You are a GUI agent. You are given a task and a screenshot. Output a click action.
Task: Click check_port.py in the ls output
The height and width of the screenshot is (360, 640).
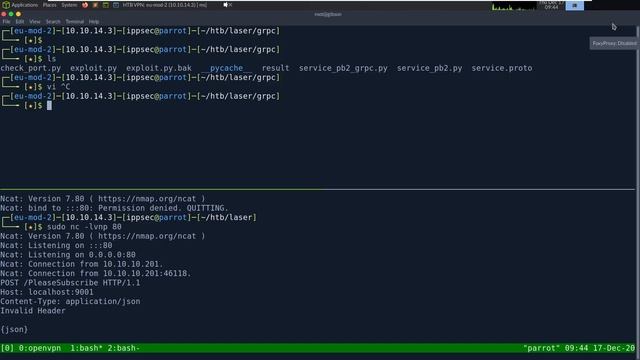[x=31, y=68]
